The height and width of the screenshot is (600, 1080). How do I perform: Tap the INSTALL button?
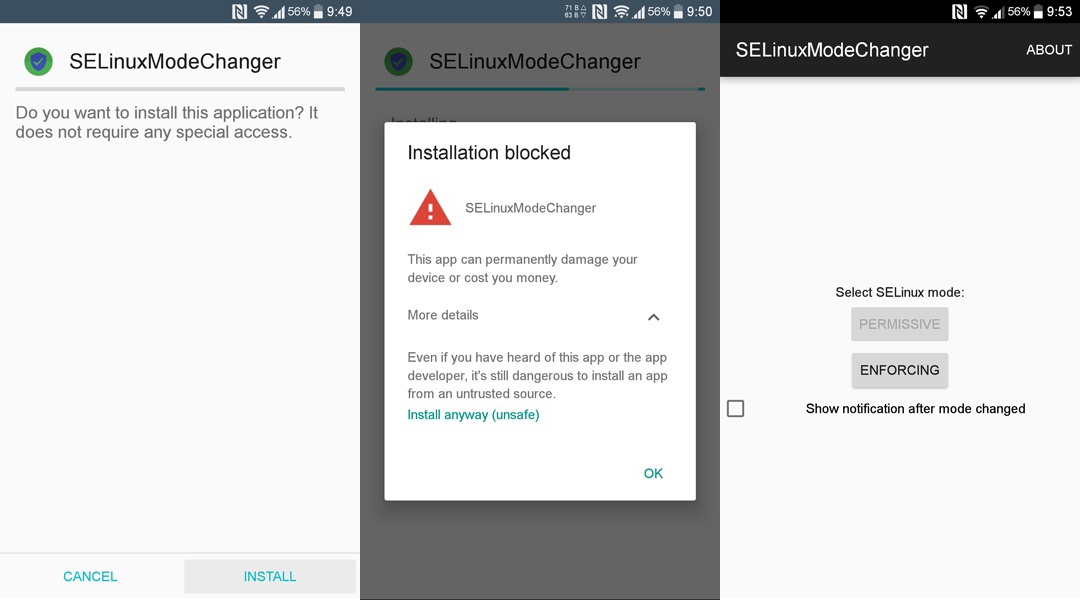[x=270, y=577]
